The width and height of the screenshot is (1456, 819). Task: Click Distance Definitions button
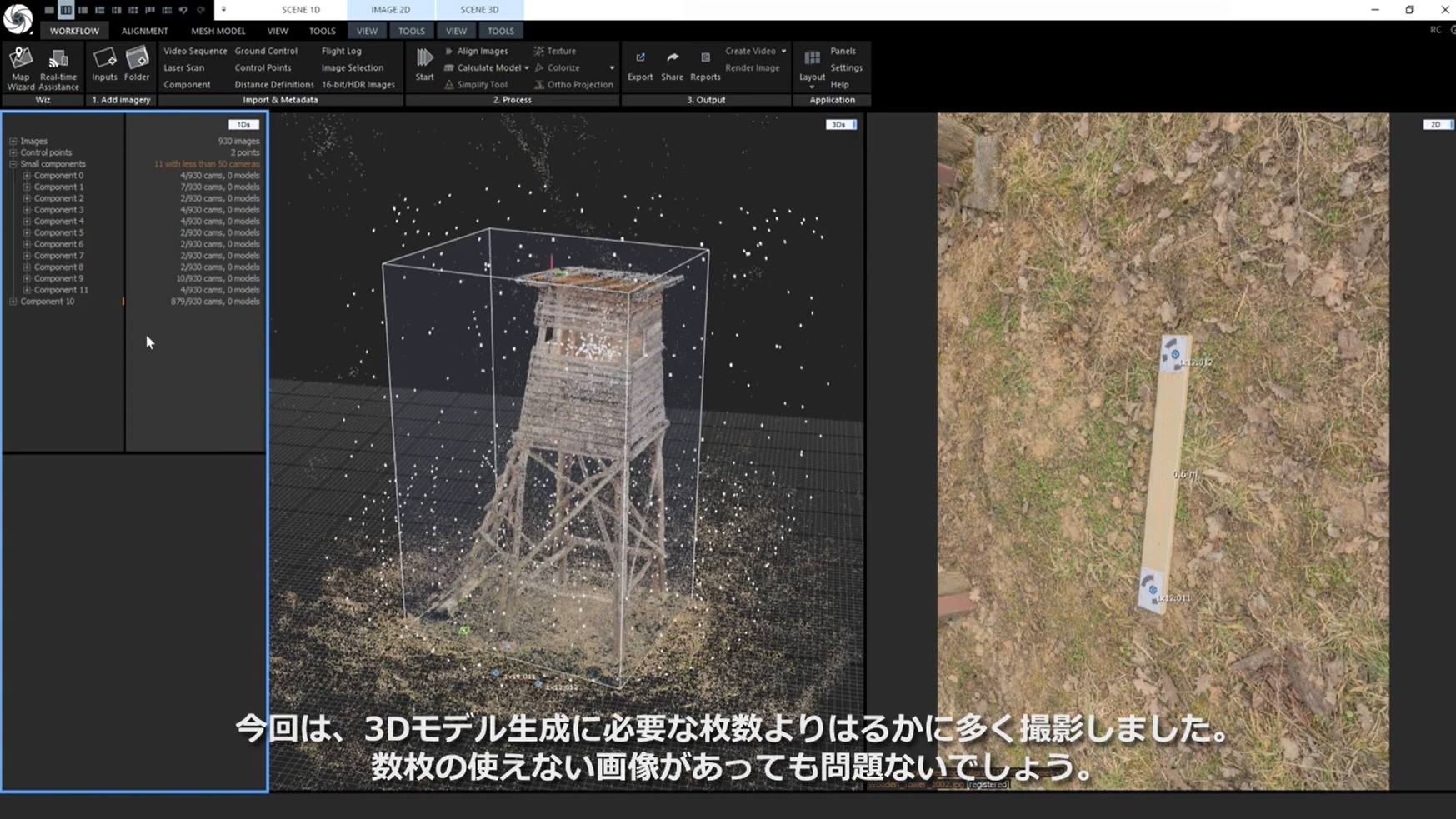(274, 84)
